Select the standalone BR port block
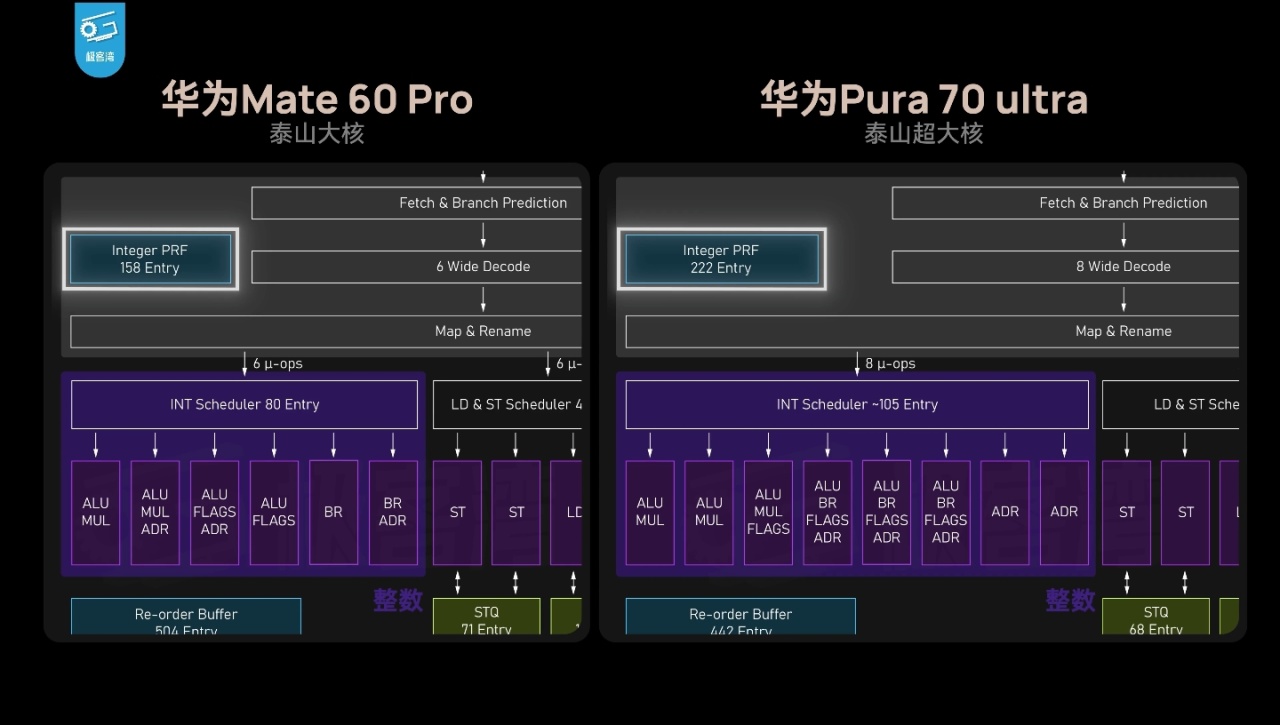The width and height of the screenshot is (1280, 725). click(333, 512)
